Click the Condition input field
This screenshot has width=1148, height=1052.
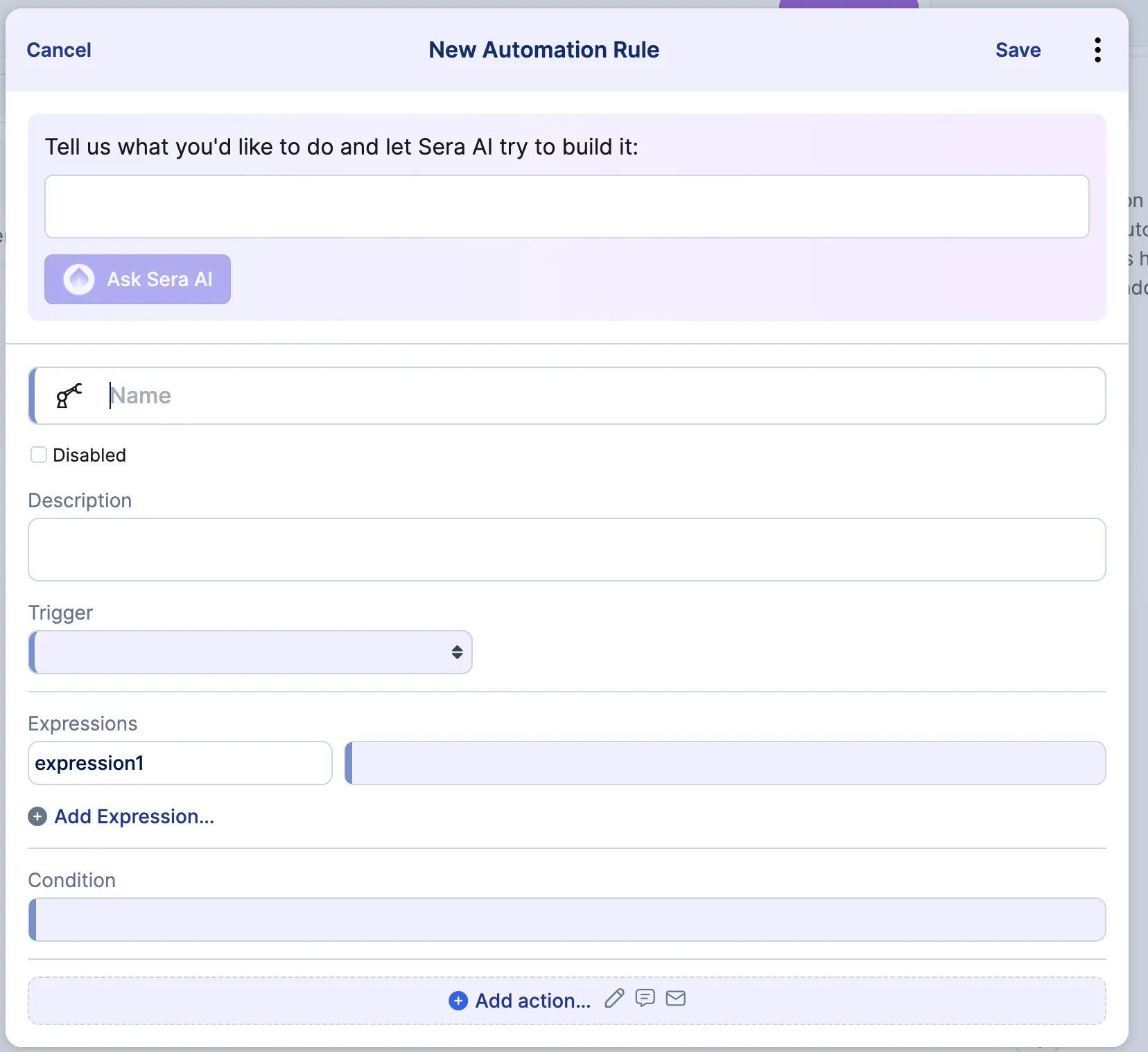click(x=567, y=920)
